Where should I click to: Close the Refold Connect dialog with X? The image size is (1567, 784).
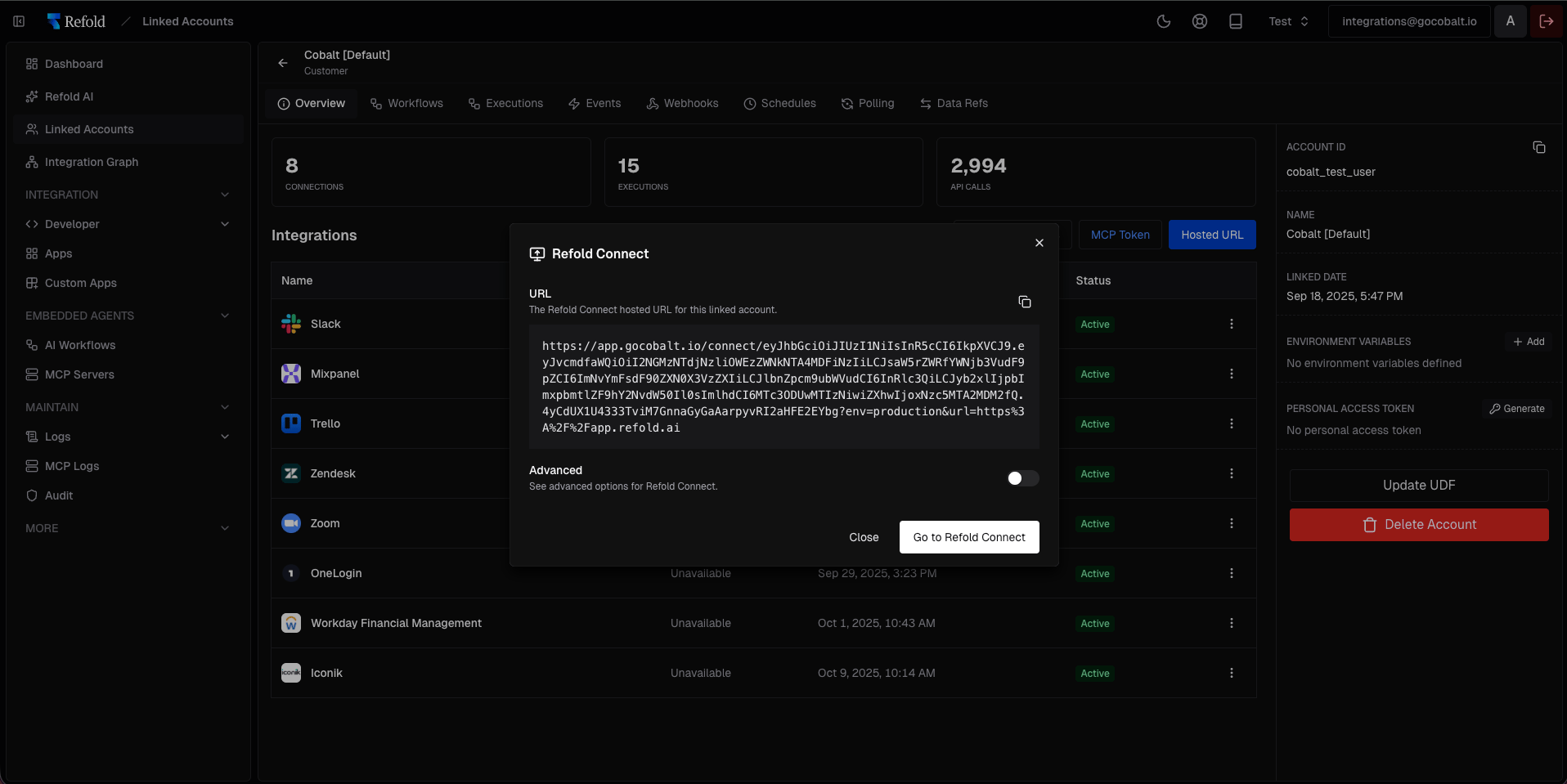tap(1039, 243)
